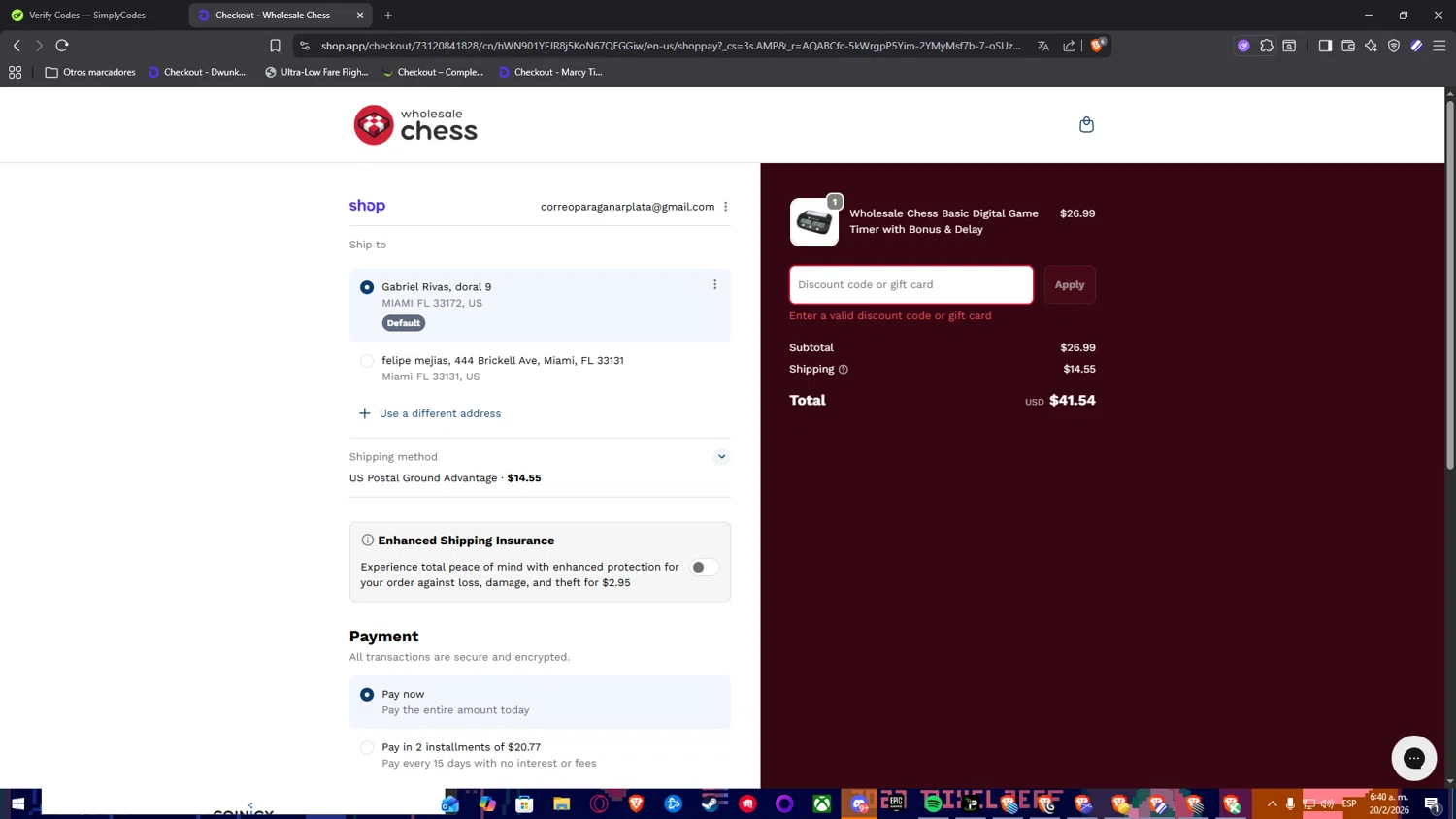The image size is (1456, 819).
Task: Click the ESP language indicator
Action: 1349,803
